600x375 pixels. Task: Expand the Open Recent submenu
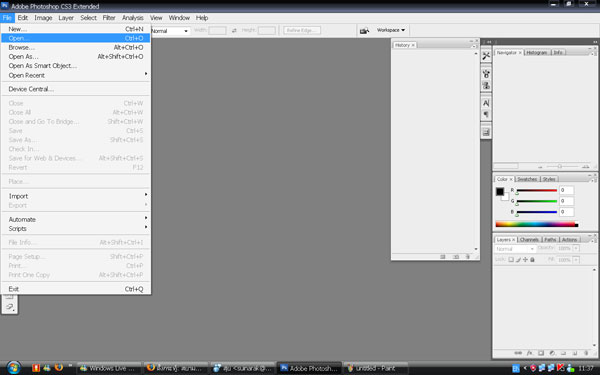pos(75,75)
